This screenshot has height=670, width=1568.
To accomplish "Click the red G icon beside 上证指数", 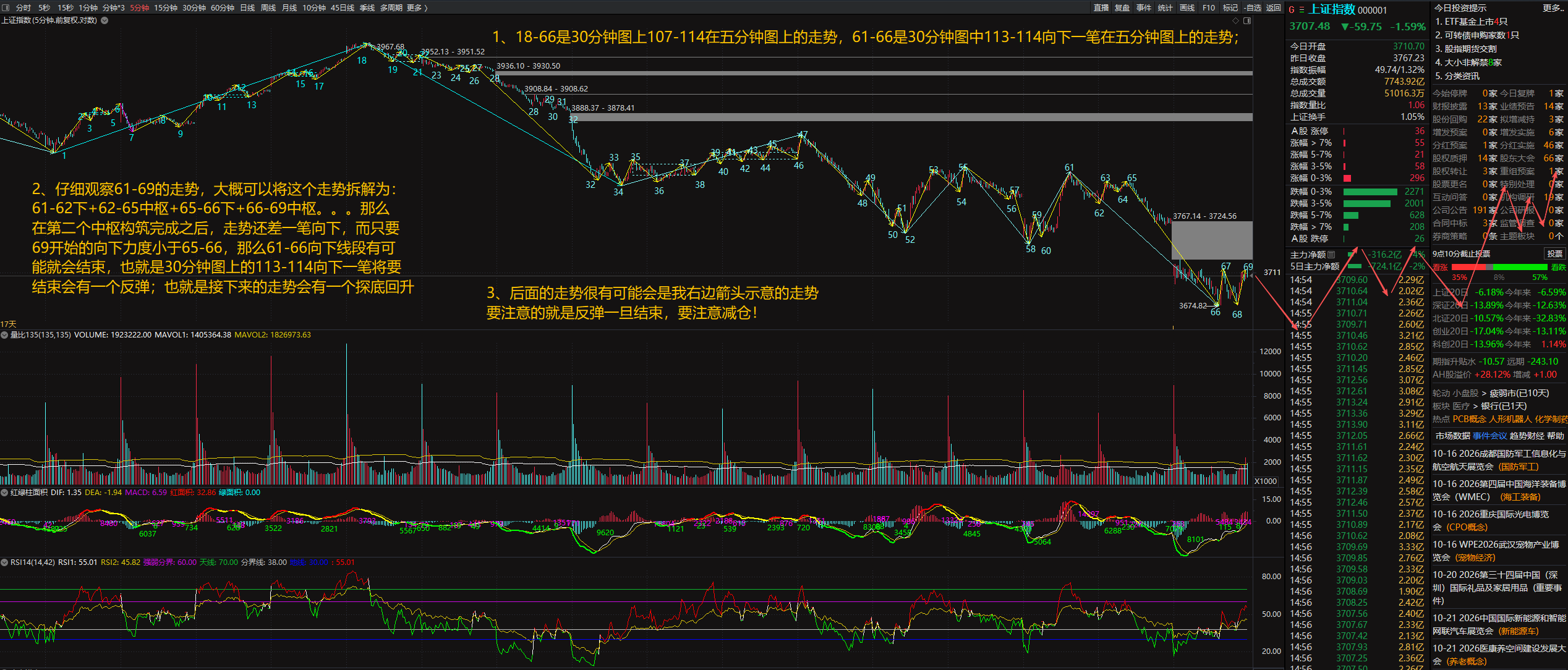I will pos(1292,9).
